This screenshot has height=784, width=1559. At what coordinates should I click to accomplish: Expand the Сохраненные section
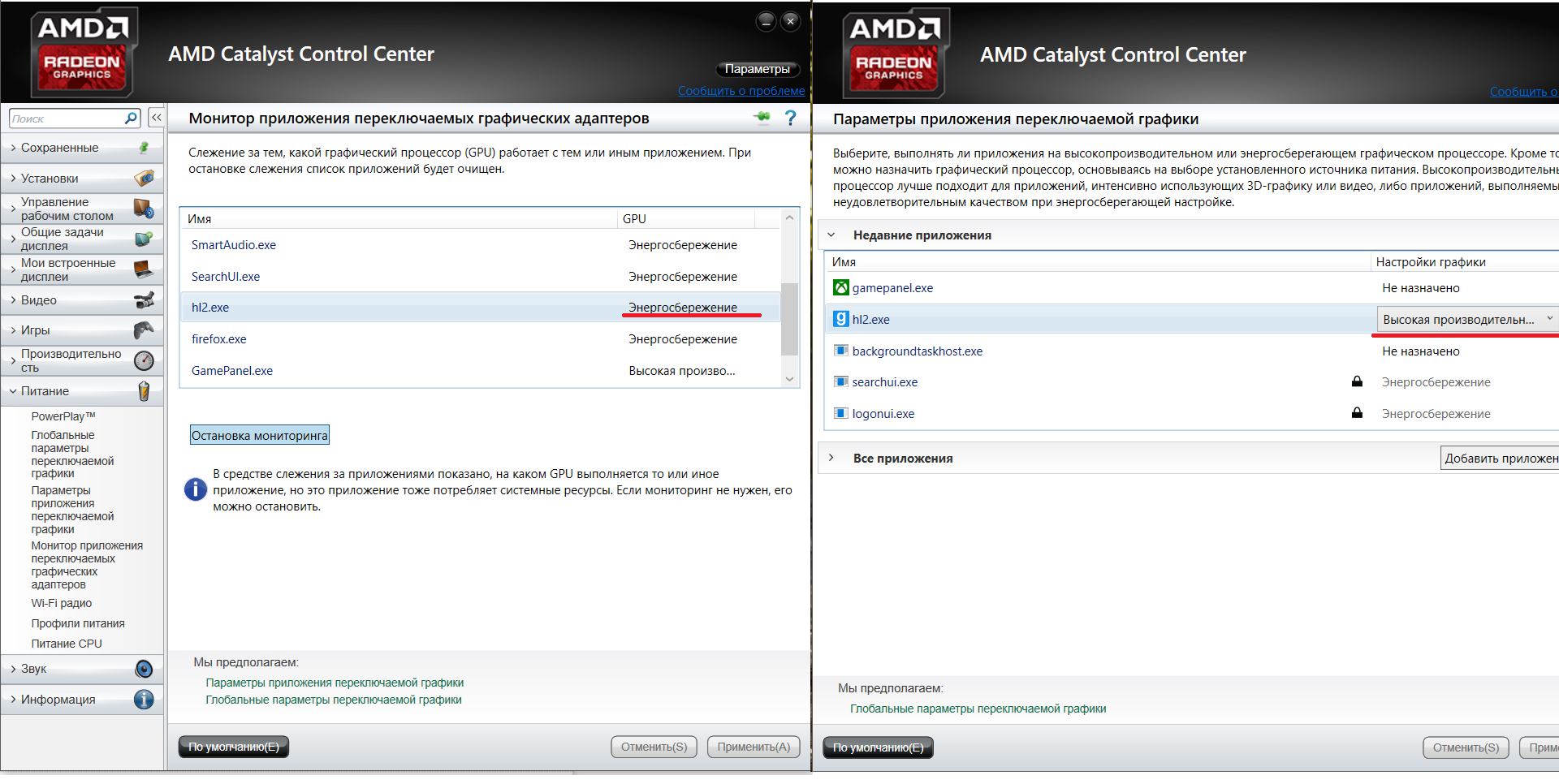[x=13, y=148]
